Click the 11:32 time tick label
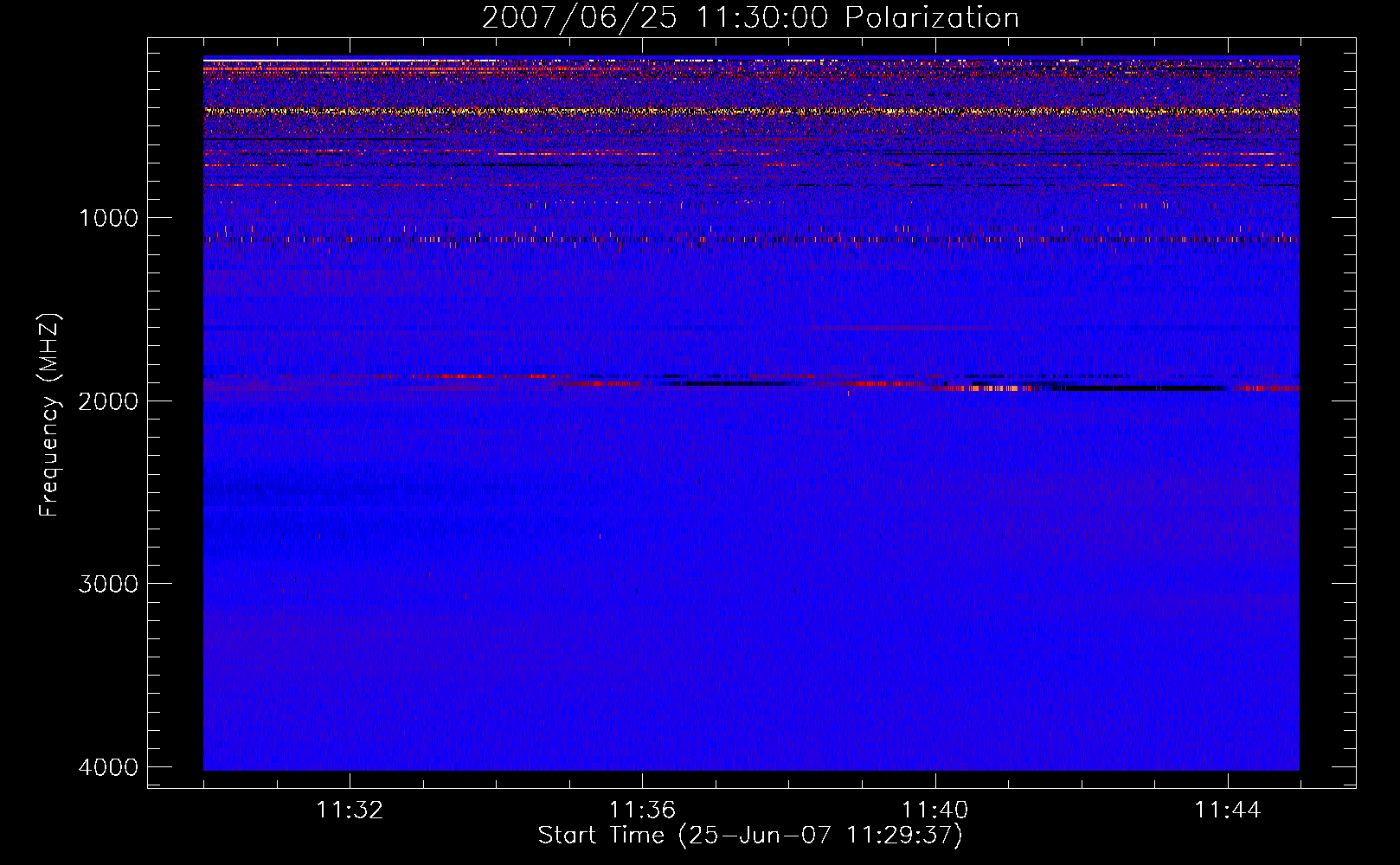Screen dimensions: 1400x865 (x=350, y=811)
